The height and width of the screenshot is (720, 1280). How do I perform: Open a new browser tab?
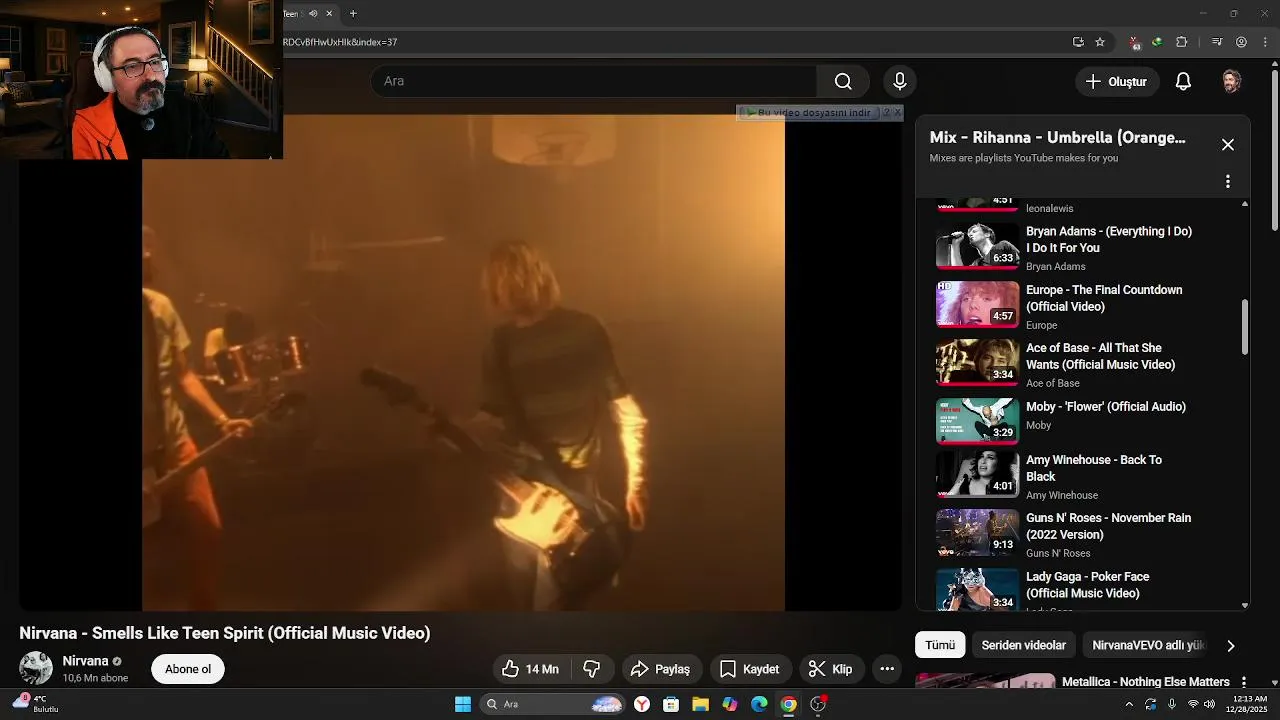click(x=353, y=13)
